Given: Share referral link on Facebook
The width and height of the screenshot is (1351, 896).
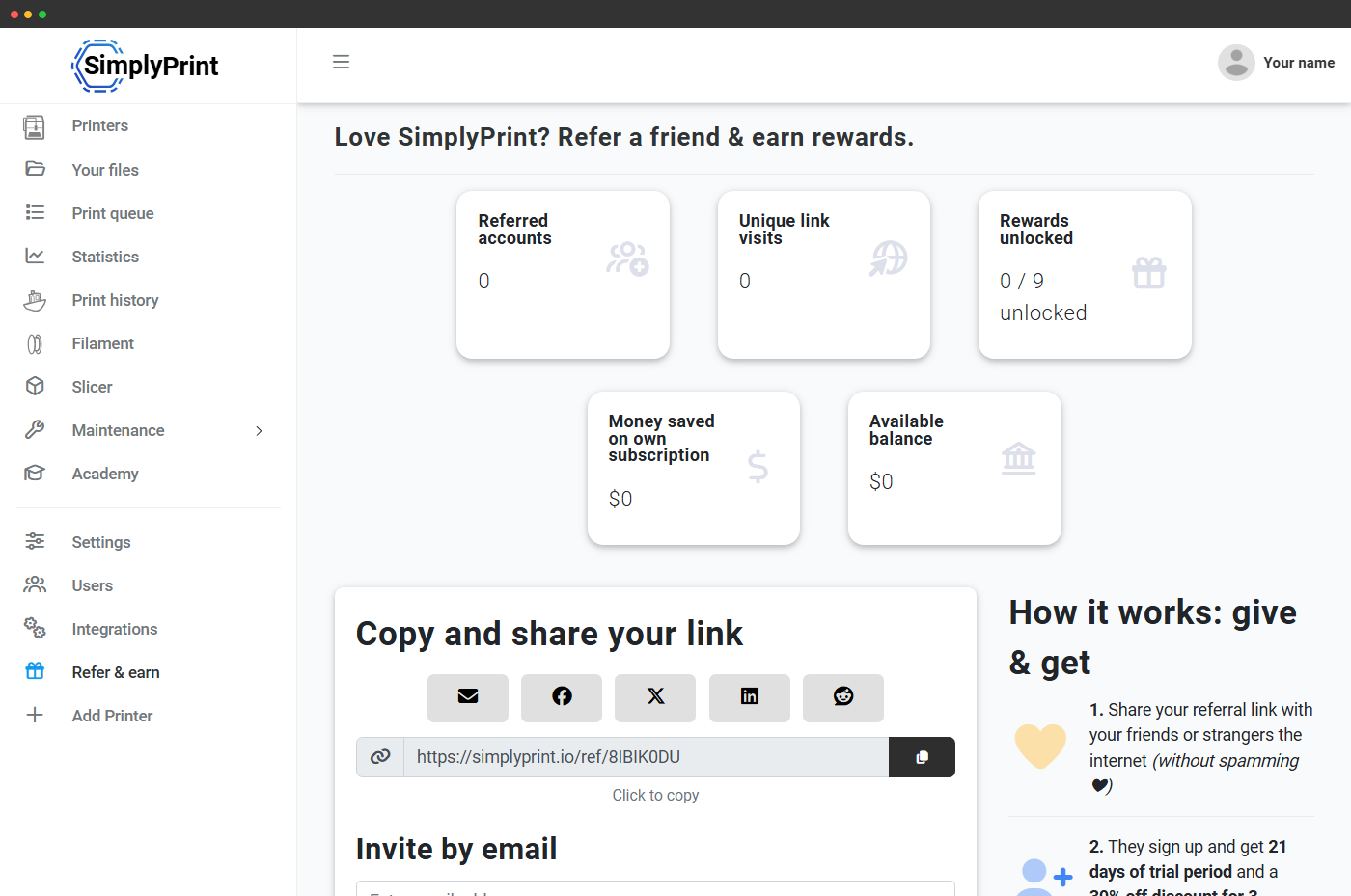Looking at the screenshot, I should [562, 697].
